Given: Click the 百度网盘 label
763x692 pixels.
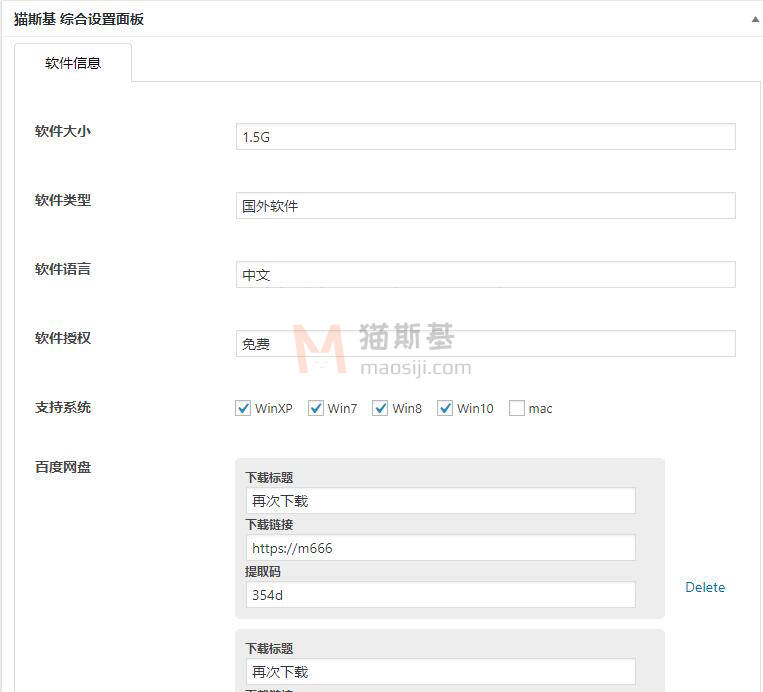Looking at the screenshot, I should pyautogui.click(x=63, y=468).
